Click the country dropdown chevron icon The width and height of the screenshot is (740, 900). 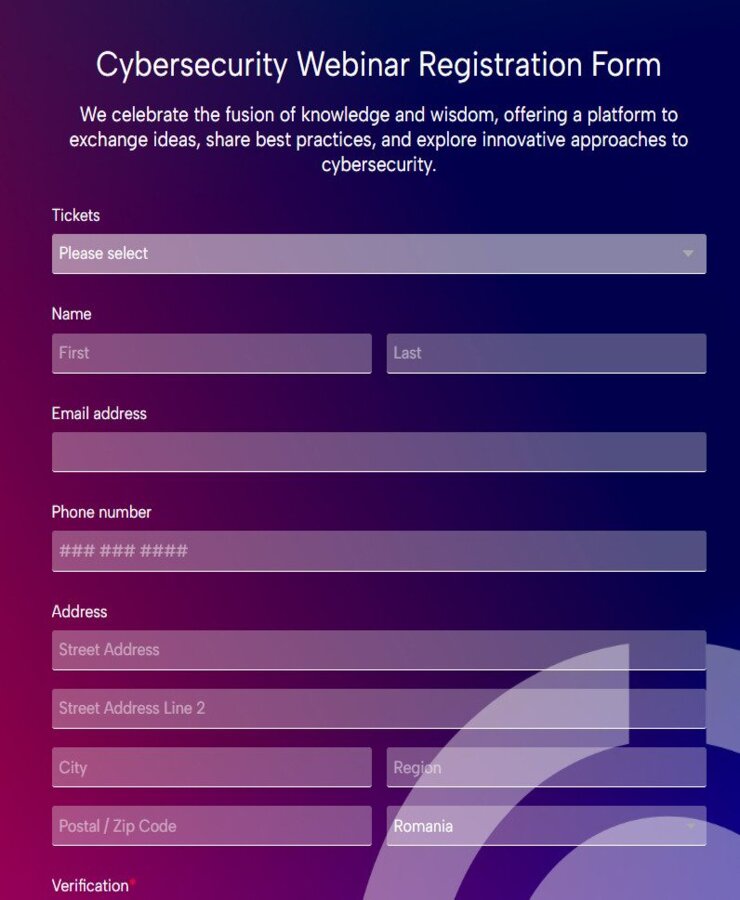pos(691,826)
